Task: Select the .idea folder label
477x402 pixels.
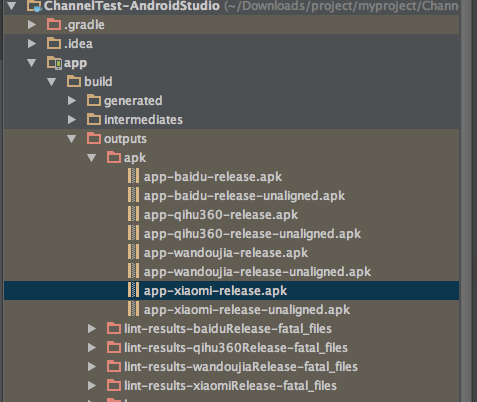Action: click(78, 44)
